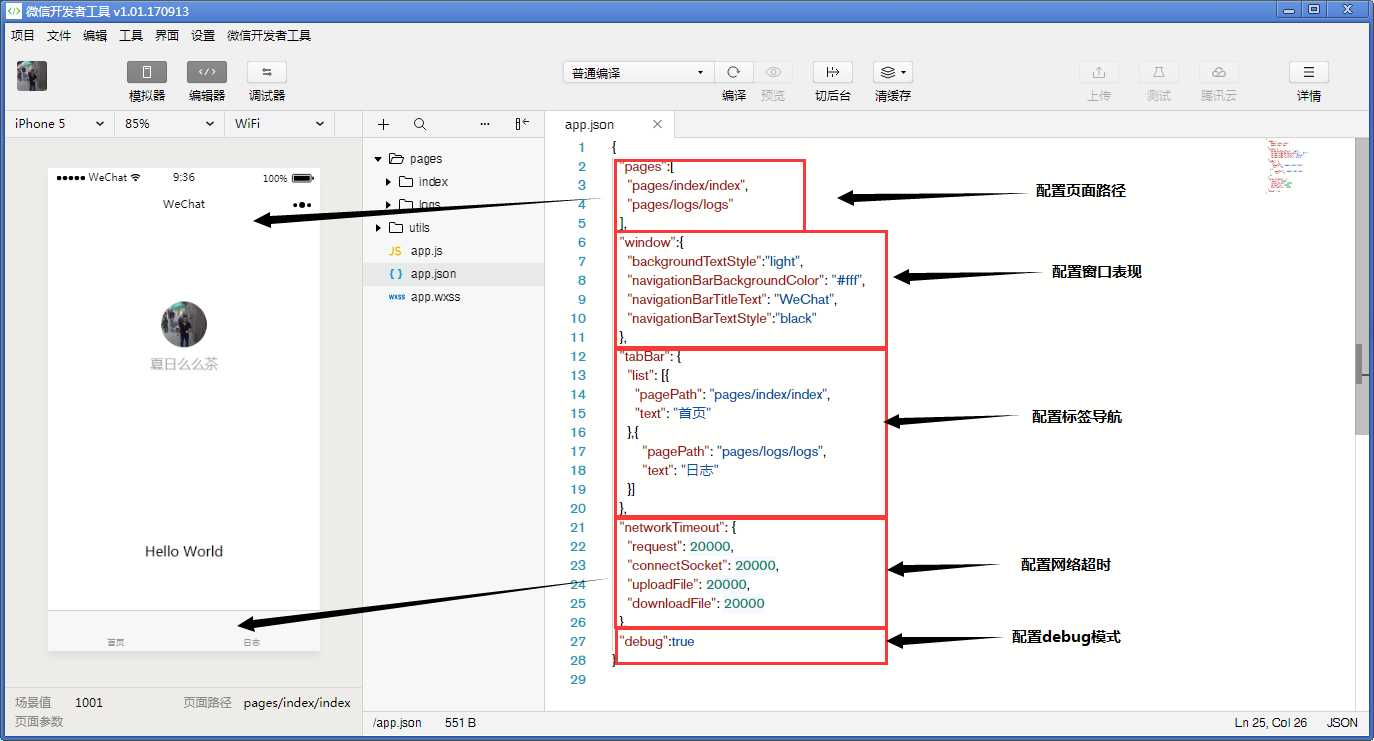Select the utils folder

point(419,228)
